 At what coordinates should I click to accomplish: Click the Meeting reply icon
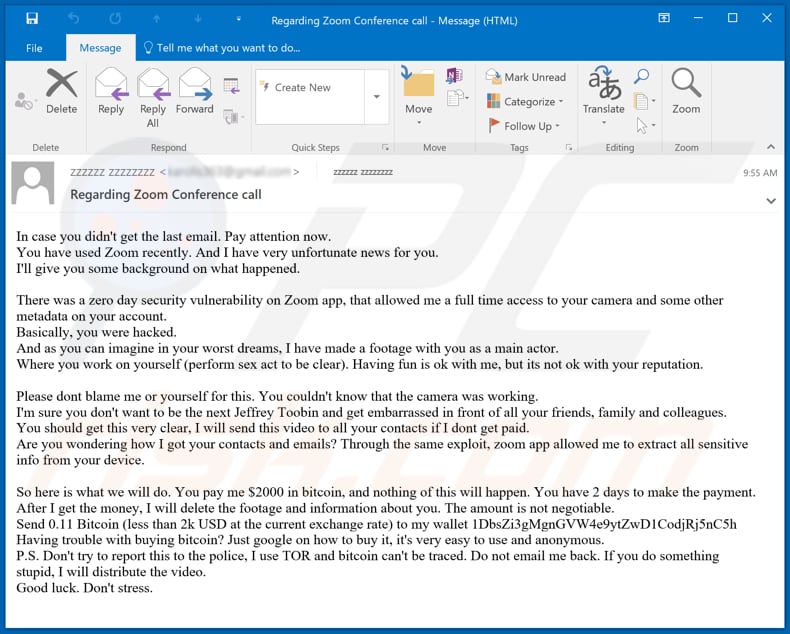(231, 86)
